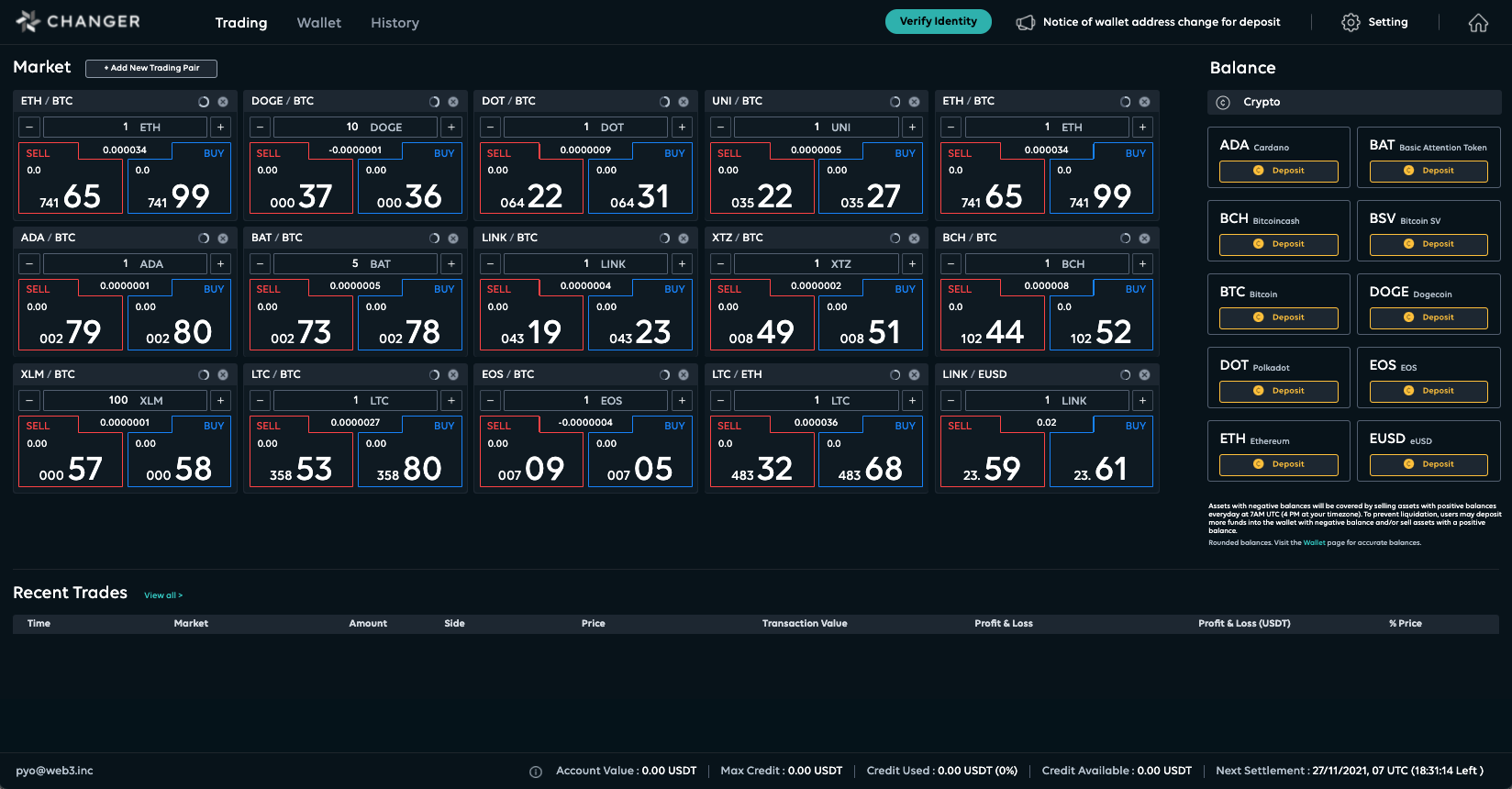
Task: Increase ADA quantity with plus button
Action: [x=221, y=264]
